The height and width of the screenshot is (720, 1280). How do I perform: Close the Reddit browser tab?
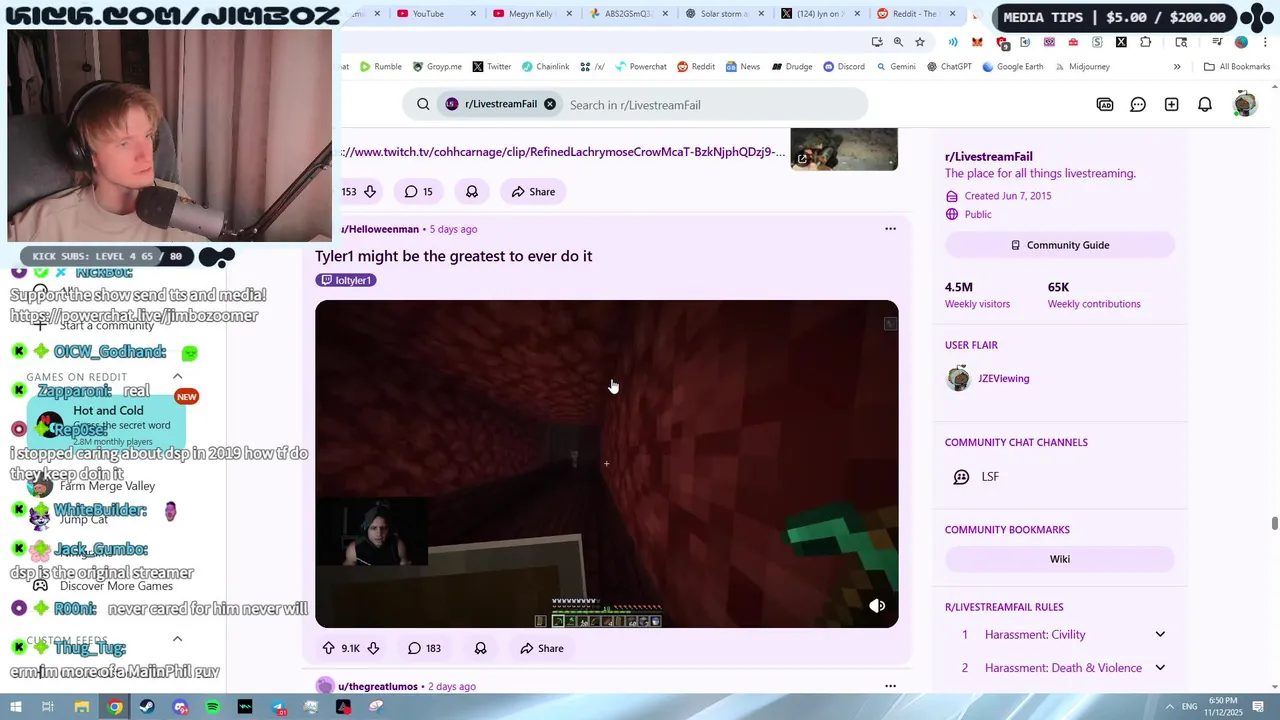[x=952, y=14]
